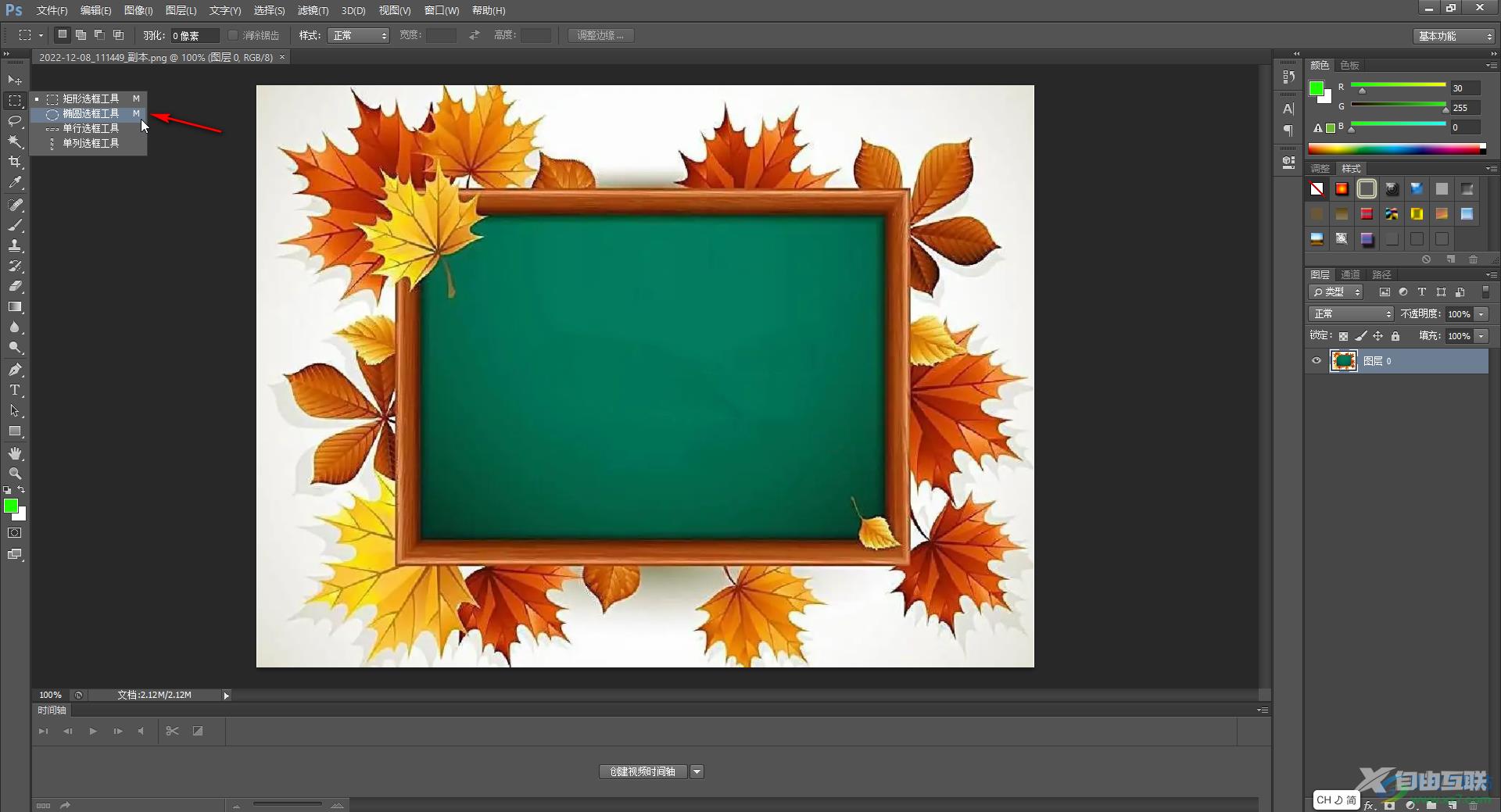Image resolution: width=1501 pixels, height=812 pixels.
Task: Open the 基本功能 workspace dropdown
Action: click(x=1454, y=36)
